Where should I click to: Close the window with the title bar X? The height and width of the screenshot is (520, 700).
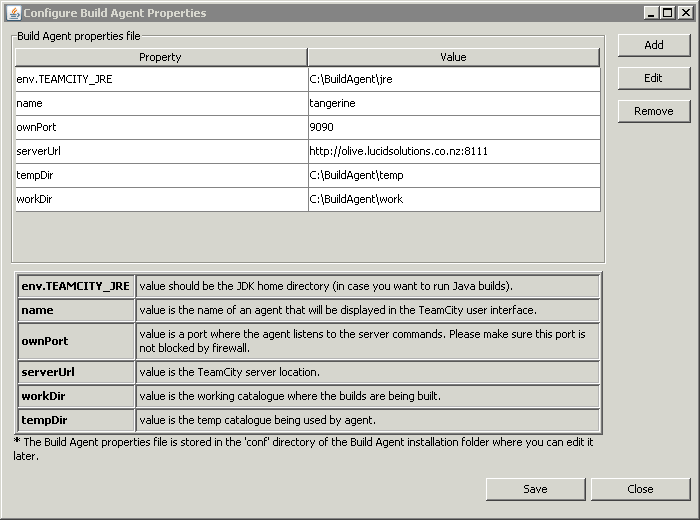click(x=685, y=13)
